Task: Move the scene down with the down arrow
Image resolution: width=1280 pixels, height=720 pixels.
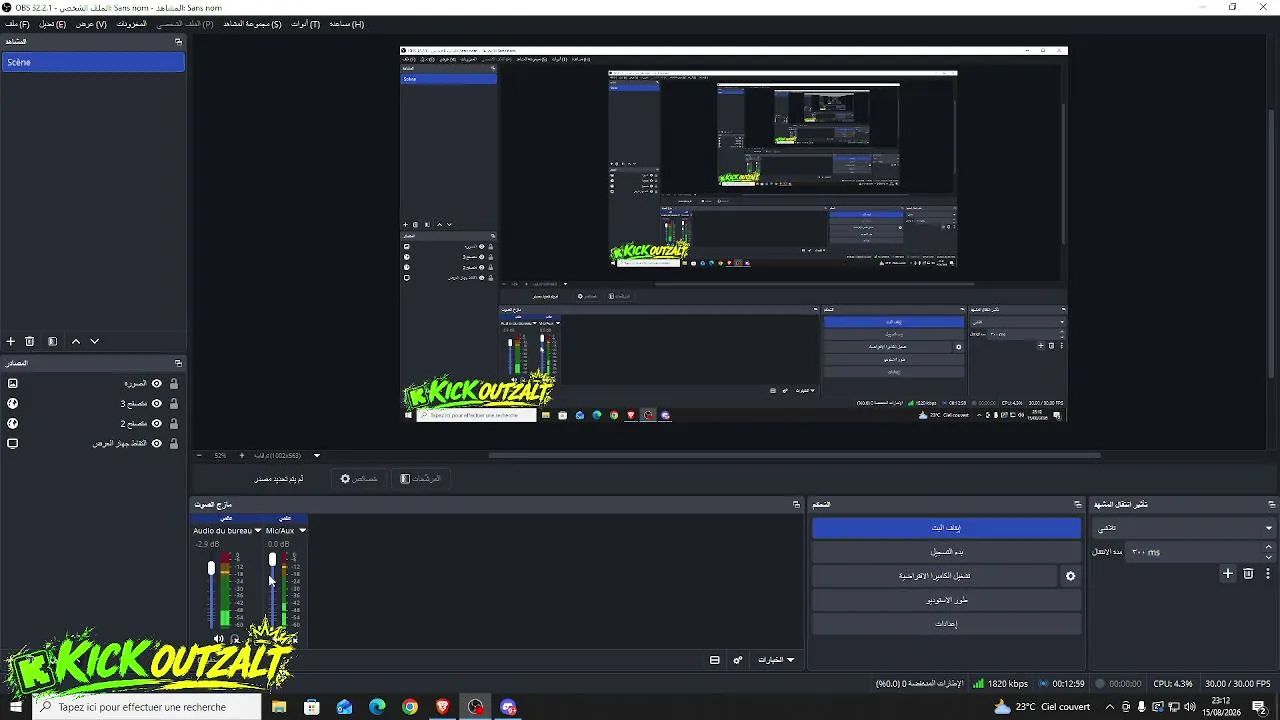Action: (x=95, y=341)
